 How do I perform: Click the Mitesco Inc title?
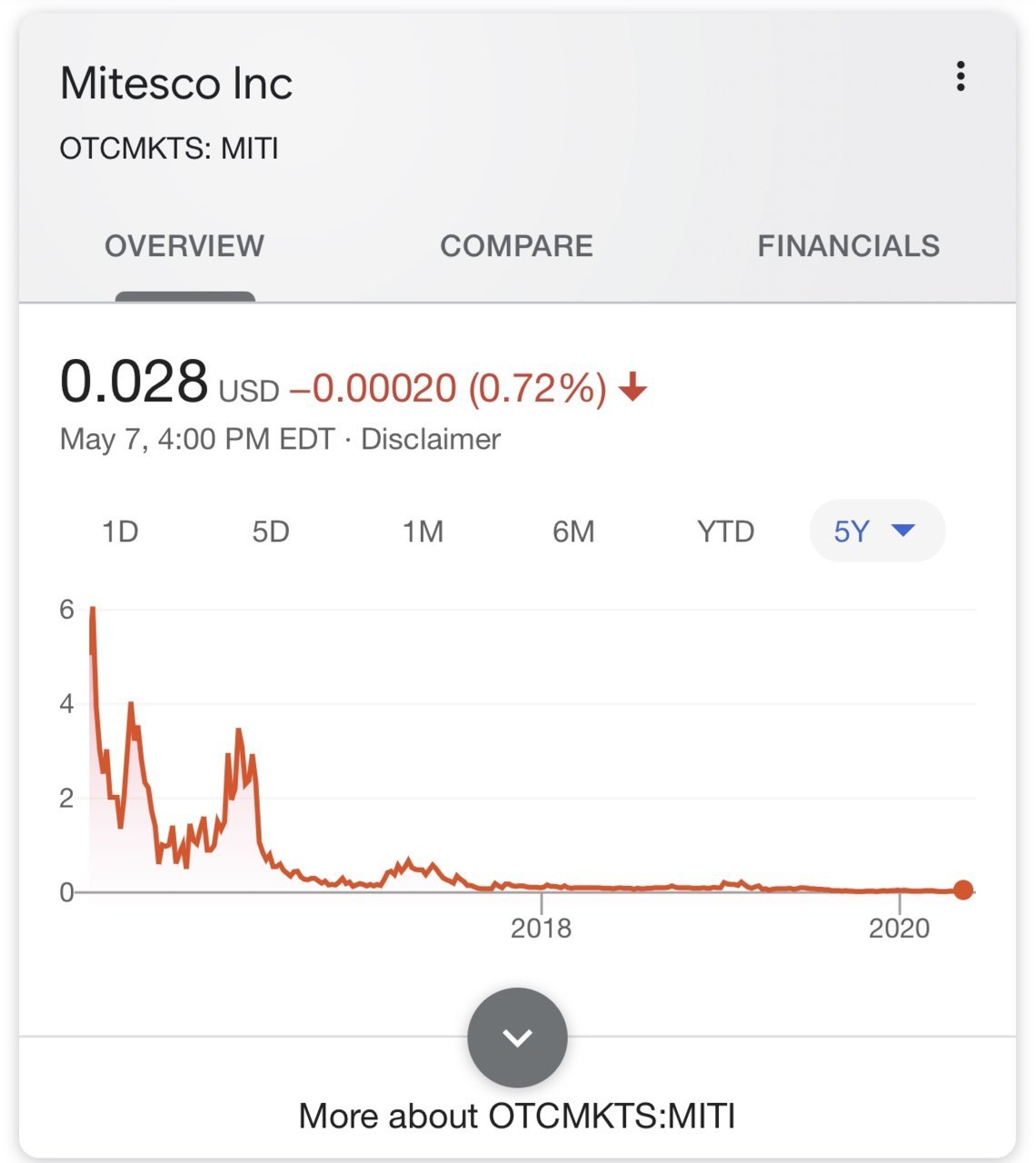tap(176, 84)
